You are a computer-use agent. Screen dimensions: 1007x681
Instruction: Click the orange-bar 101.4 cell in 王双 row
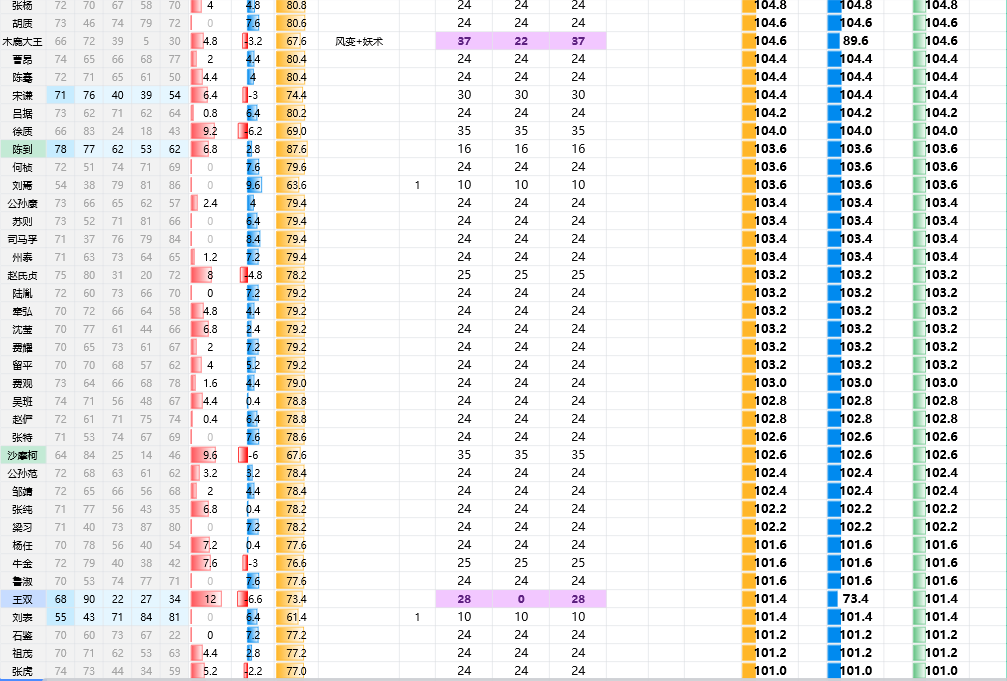coord(770,599)
